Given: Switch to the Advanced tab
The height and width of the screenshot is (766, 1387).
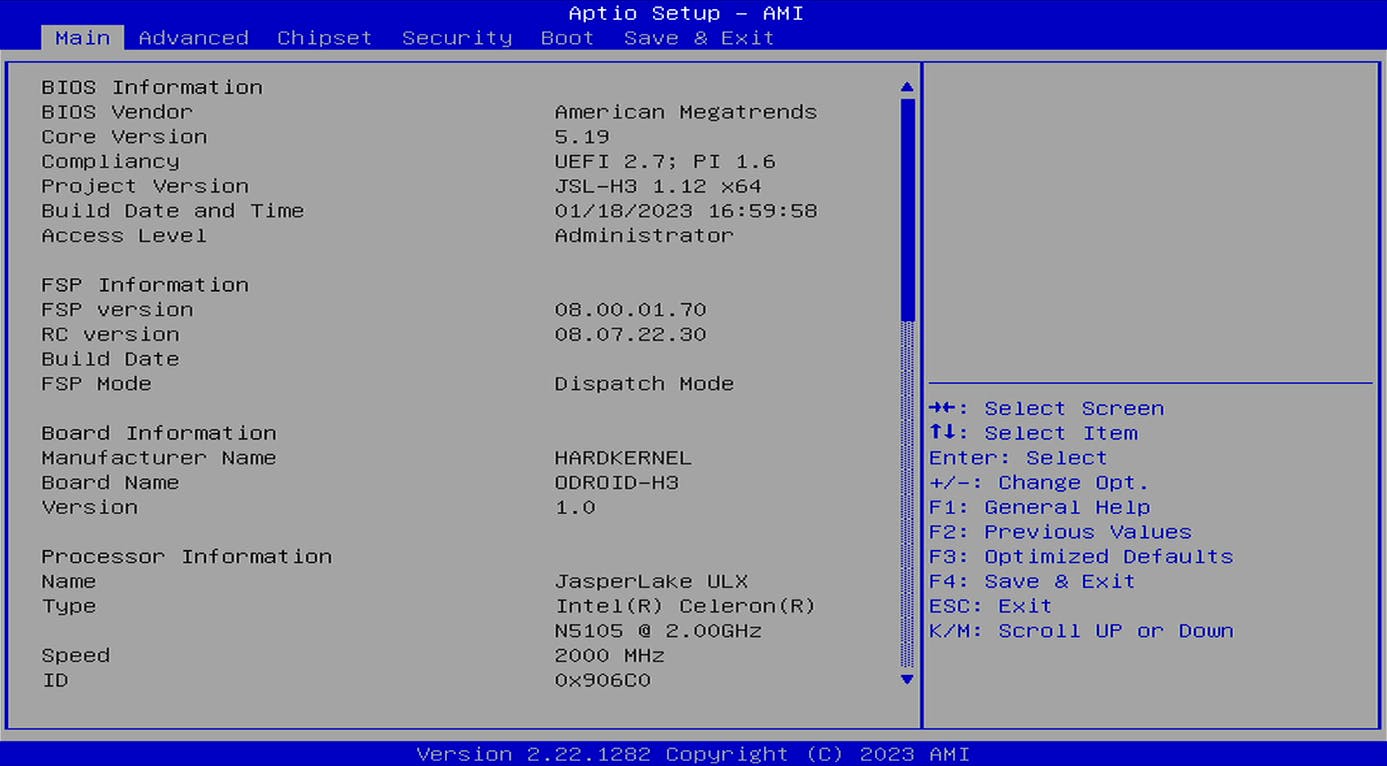Looking at the screenshot, I should tap(193, 38).
